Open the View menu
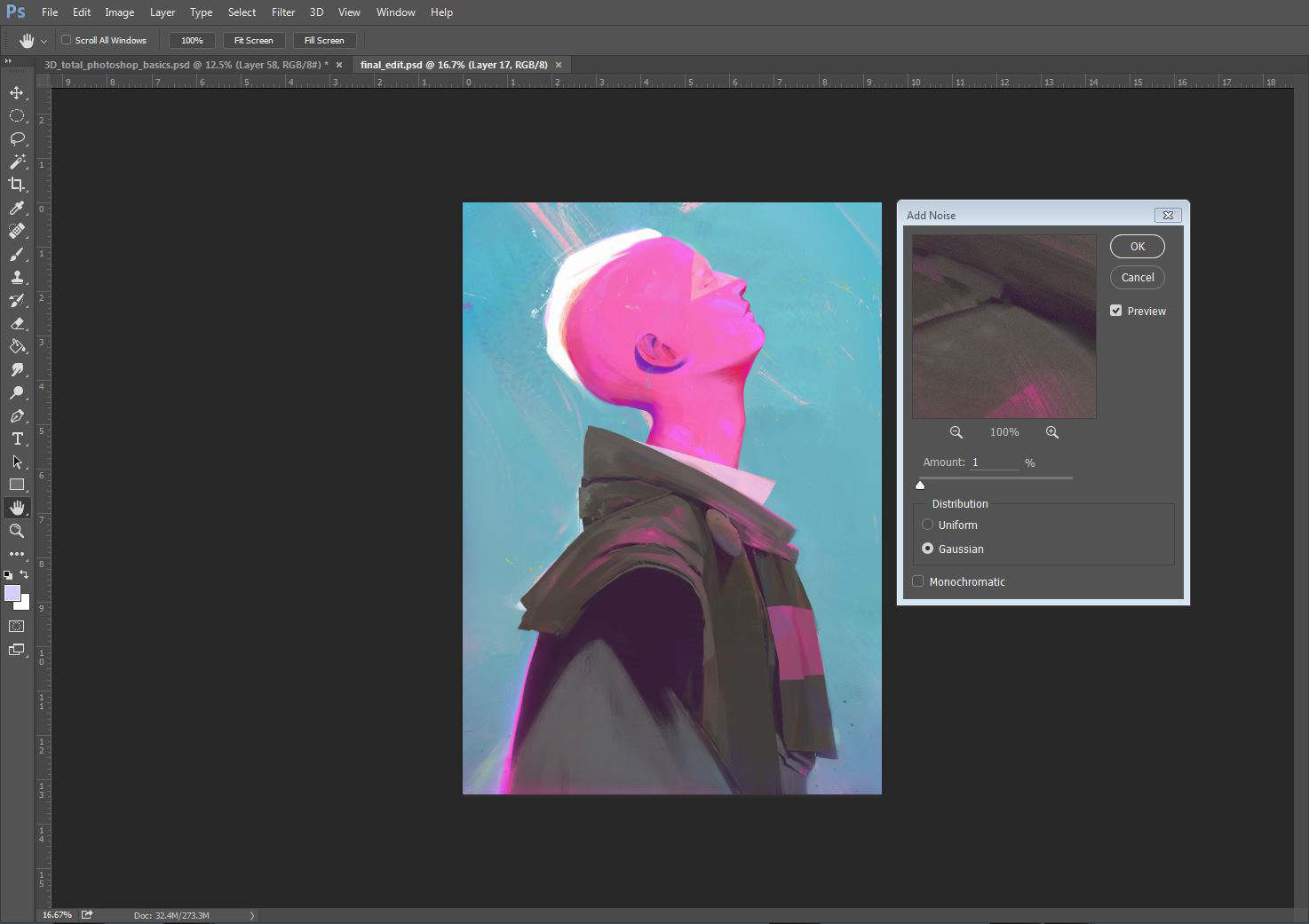The height and width of the screenshot is (924, 1309). pyautogui.click(x=349, y=12)
